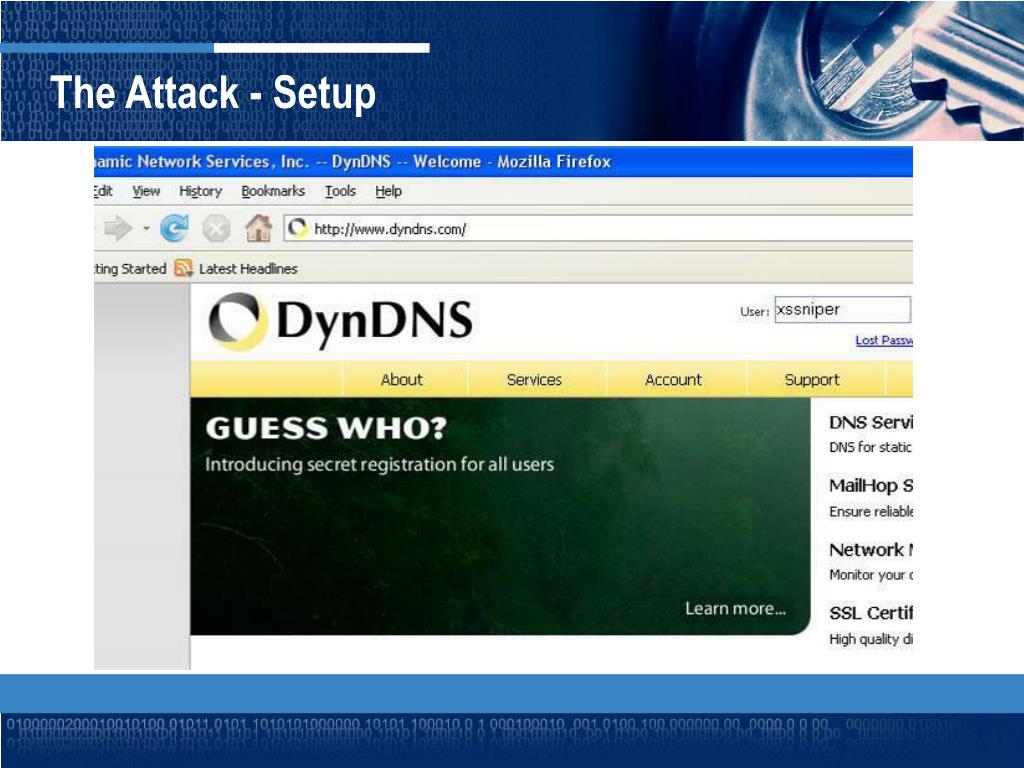1024x768 pixels.
Task: Open the MailHop heading link
Action: tap(871, 486)
